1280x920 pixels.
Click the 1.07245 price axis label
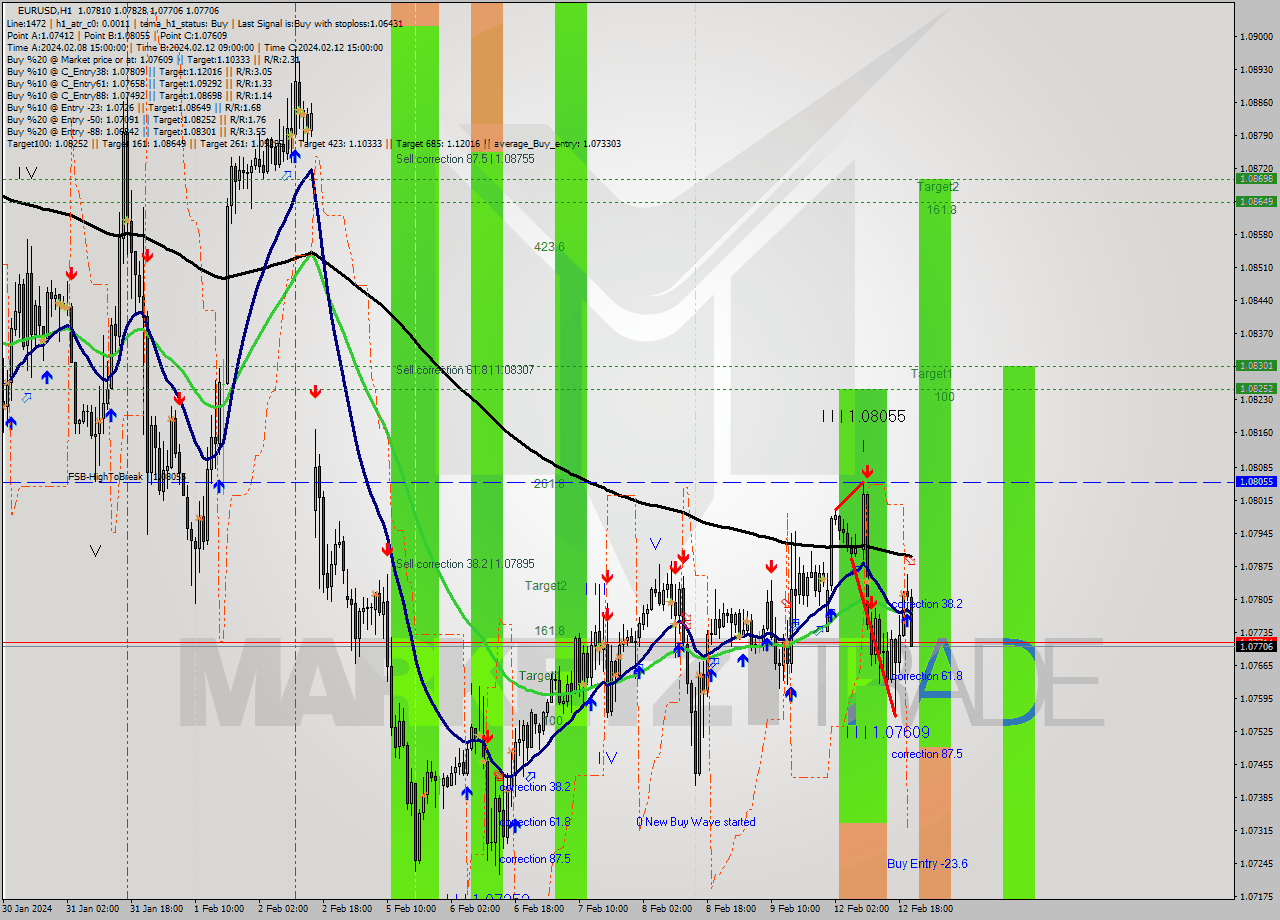pyautogui.click(x=1256, y=863)
